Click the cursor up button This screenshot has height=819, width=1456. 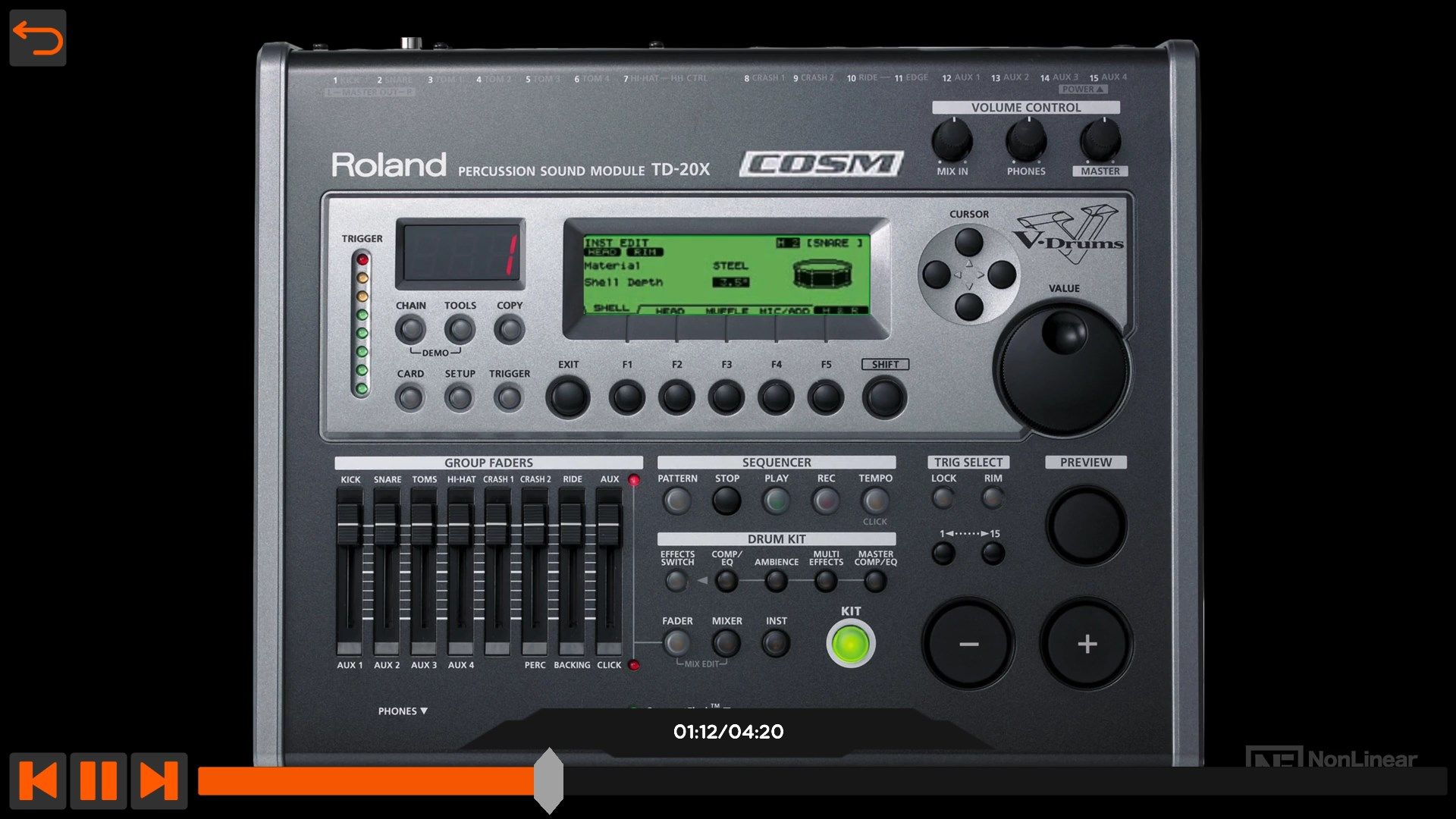[968, 243]
